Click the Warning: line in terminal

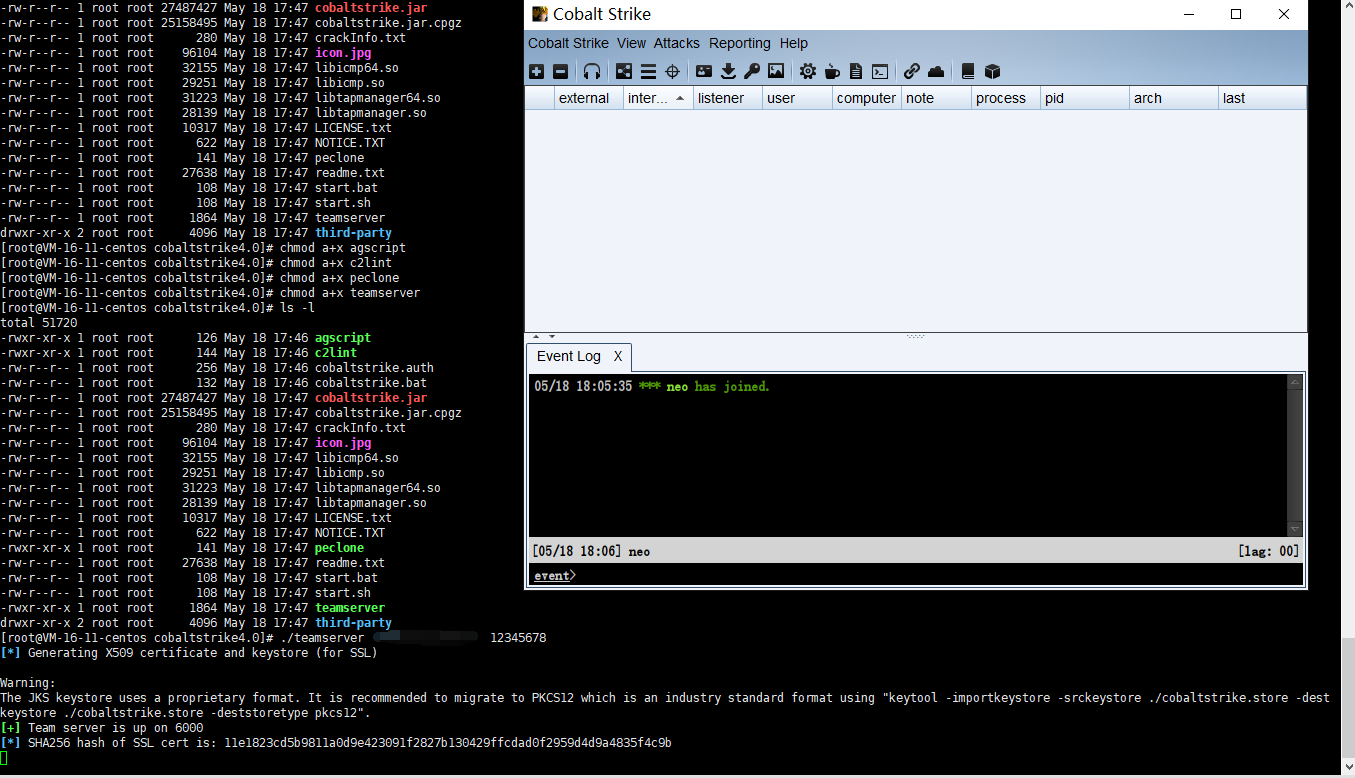coord(28,683)
